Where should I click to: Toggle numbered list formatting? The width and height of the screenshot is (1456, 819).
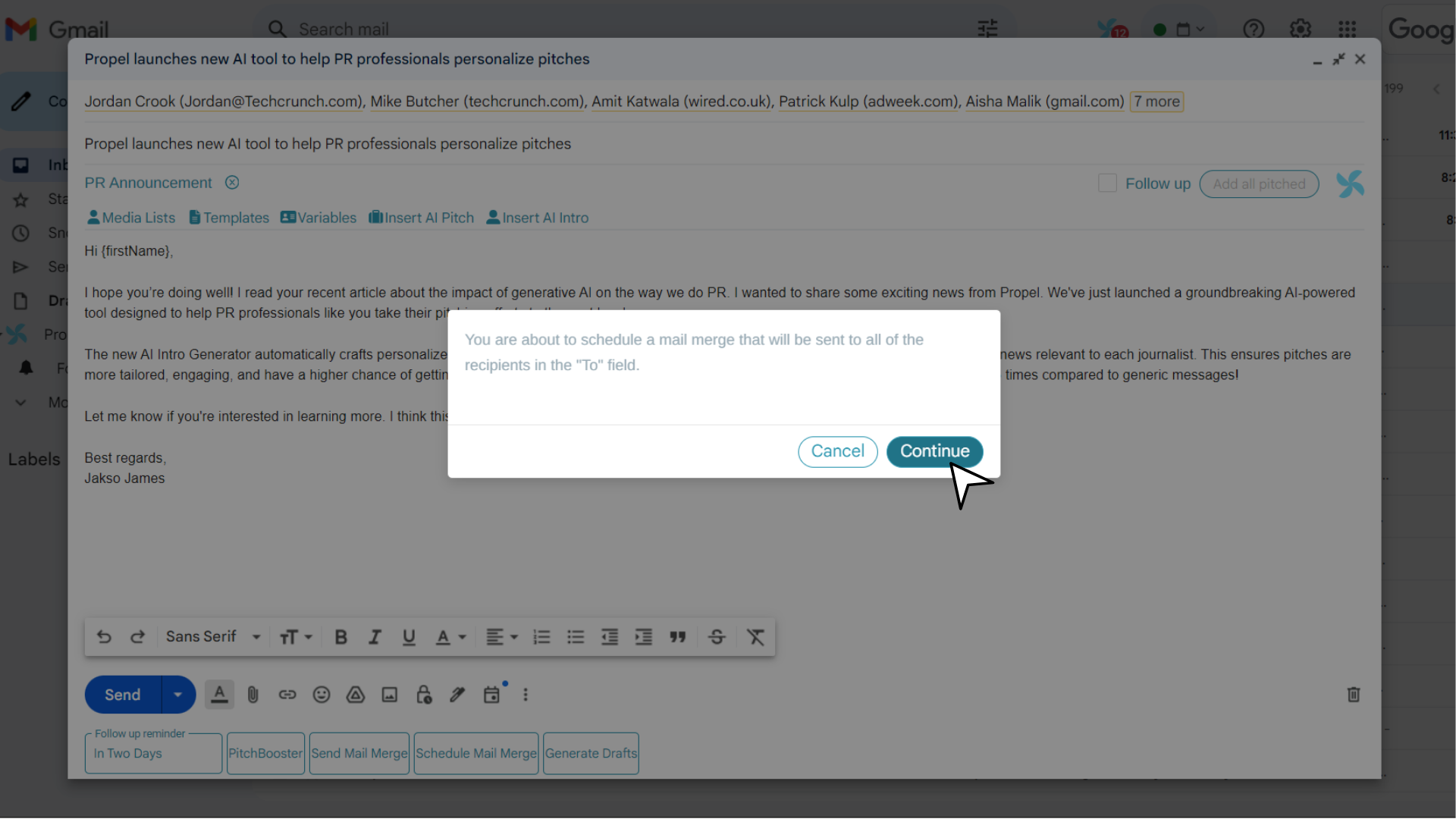541,637
